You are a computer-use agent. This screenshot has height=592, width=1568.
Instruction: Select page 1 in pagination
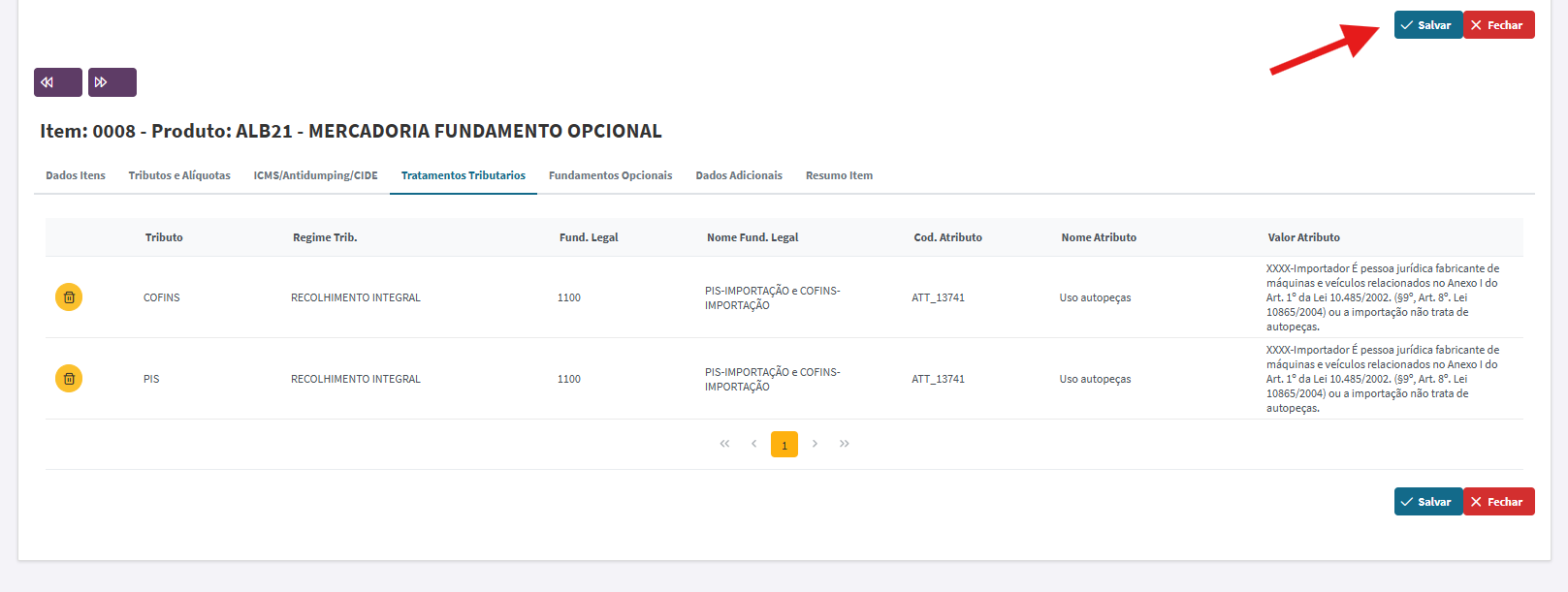click(784, 444)
